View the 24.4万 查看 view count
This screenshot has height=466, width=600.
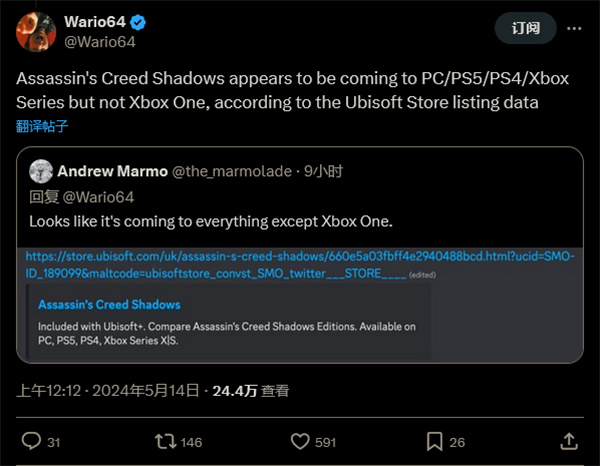tap(251, 391)
